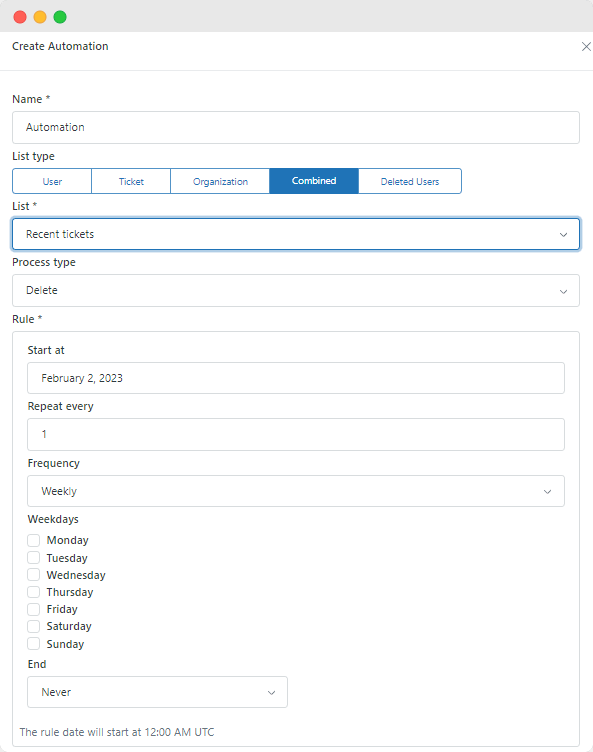Image resolution: width=593 pixels, height=752 pixels.
Task: Close the Create Automation dialog
Action: tap(586, 47)
